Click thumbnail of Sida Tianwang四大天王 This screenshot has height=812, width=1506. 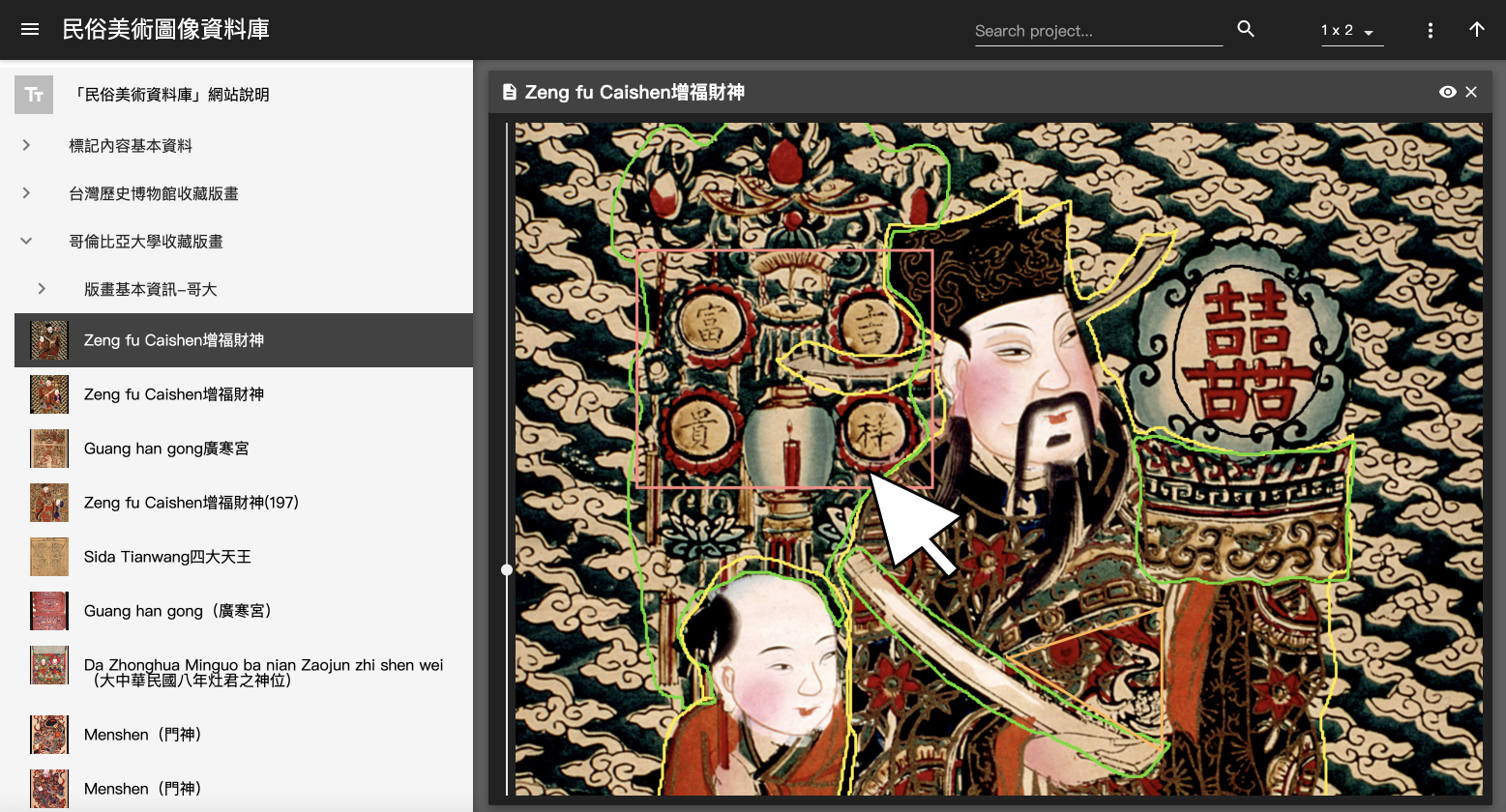click(49, 557)
